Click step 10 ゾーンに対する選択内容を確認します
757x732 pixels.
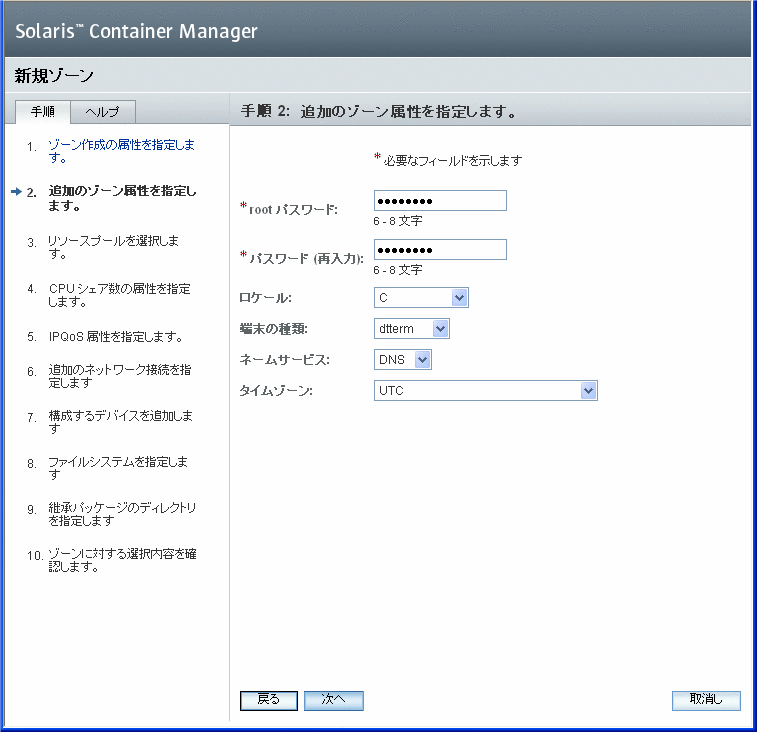pos(122,560)
